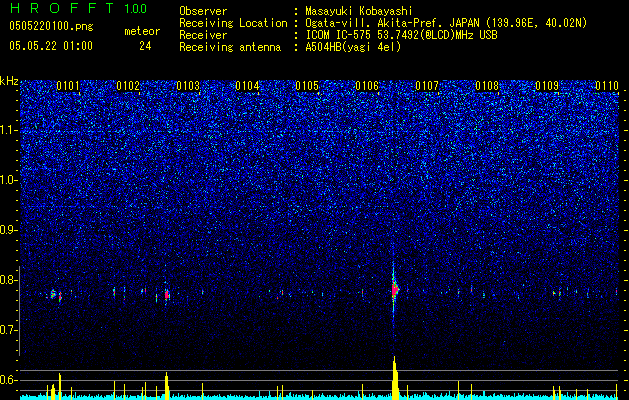Click the 0109 time marker
Screen dimensions: 629x400
tap(547, 86)
